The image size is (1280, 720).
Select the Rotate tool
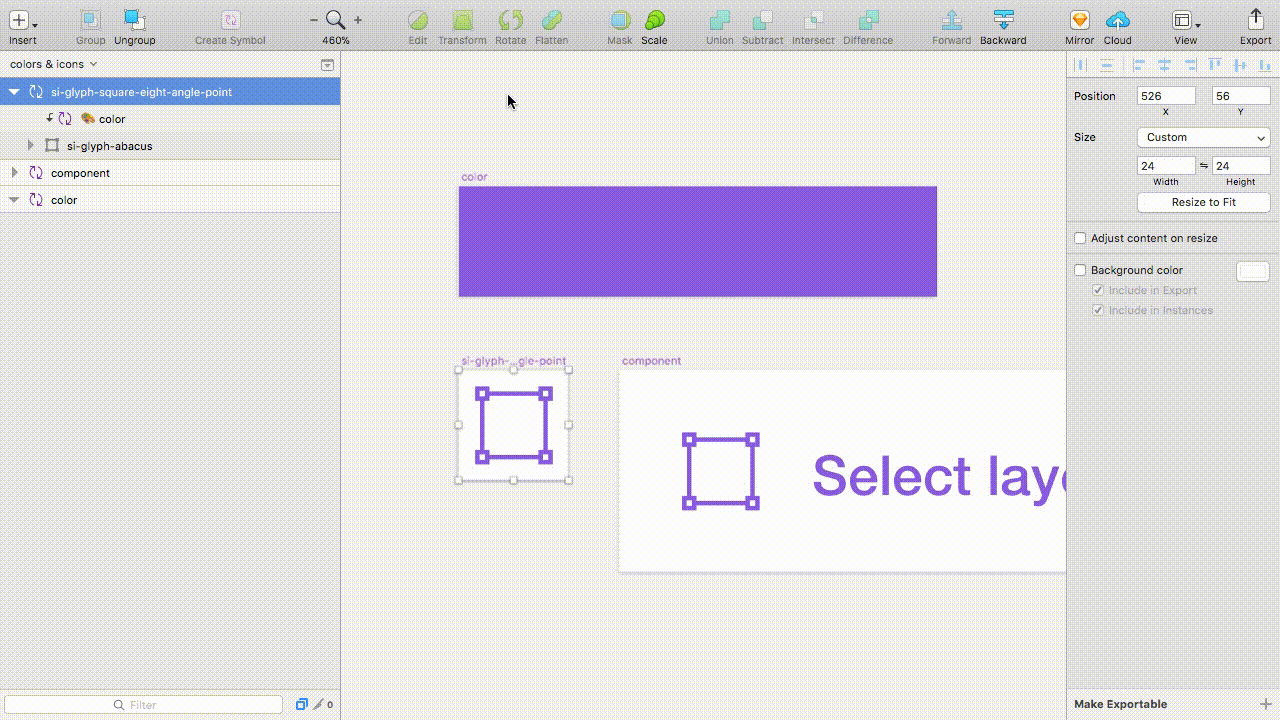pos(510,20)
